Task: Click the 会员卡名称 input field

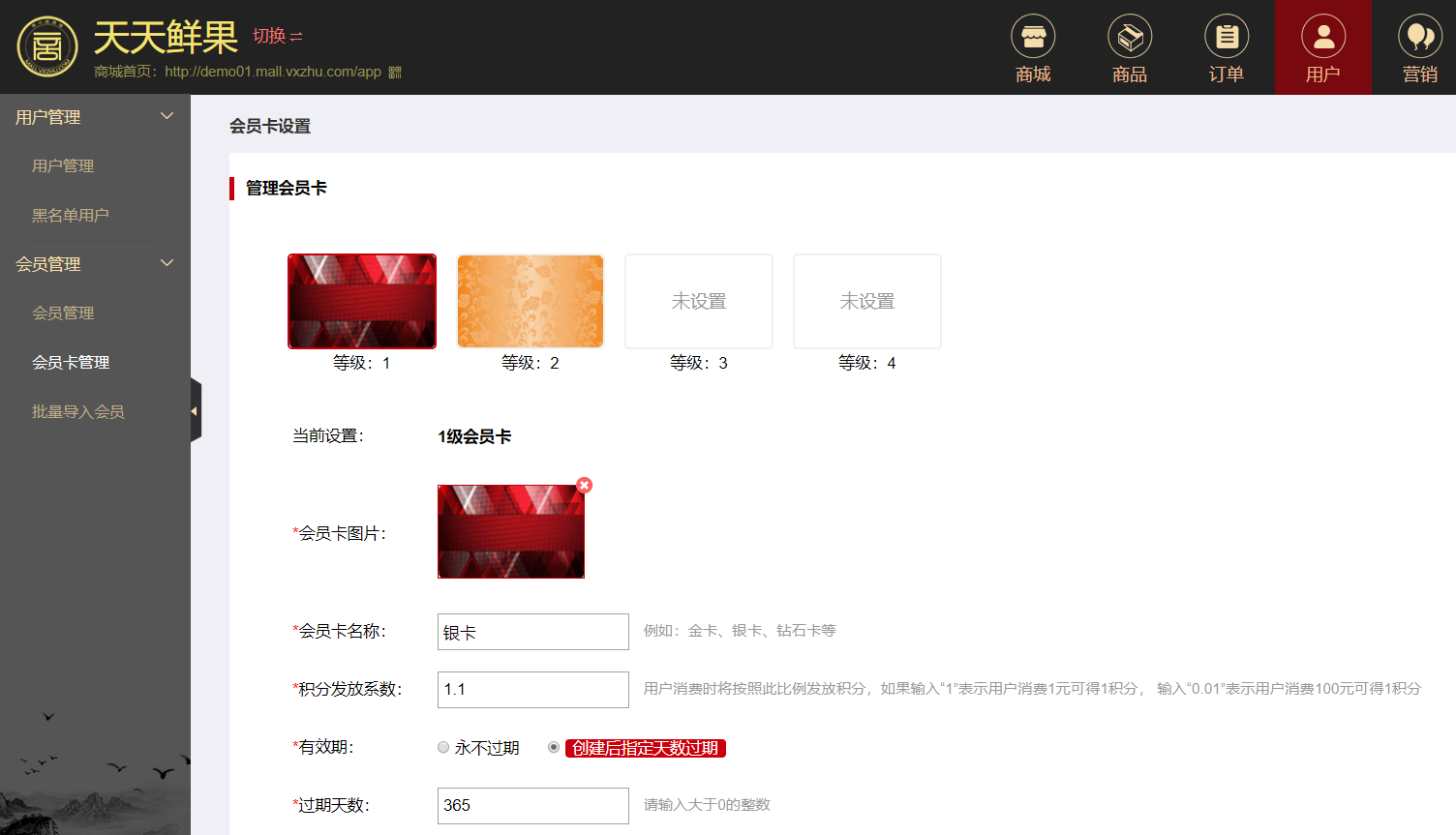Action: click(x=532, y=632)
